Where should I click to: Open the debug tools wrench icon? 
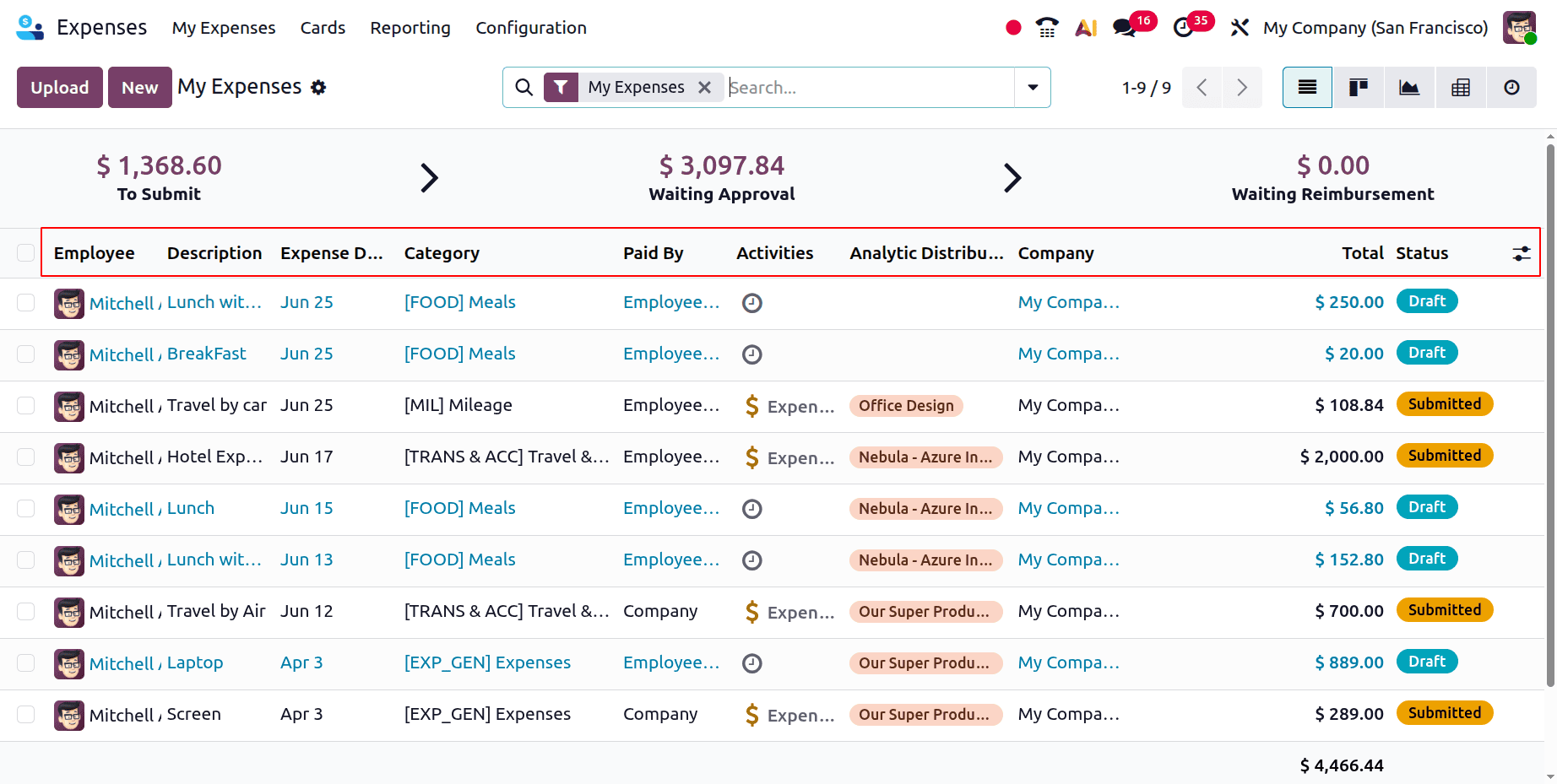1240,28
